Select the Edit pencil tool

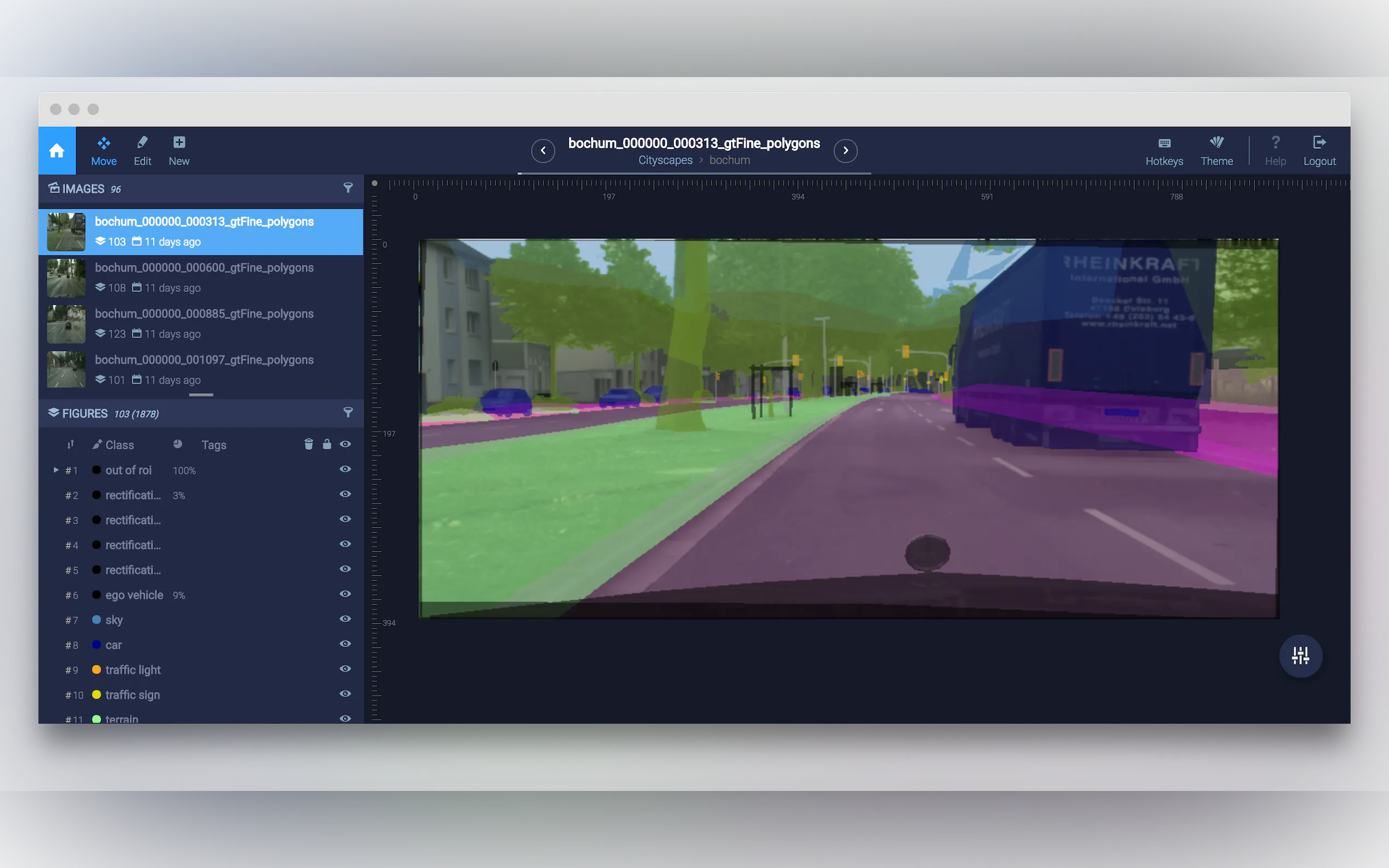tap(142, 150)
